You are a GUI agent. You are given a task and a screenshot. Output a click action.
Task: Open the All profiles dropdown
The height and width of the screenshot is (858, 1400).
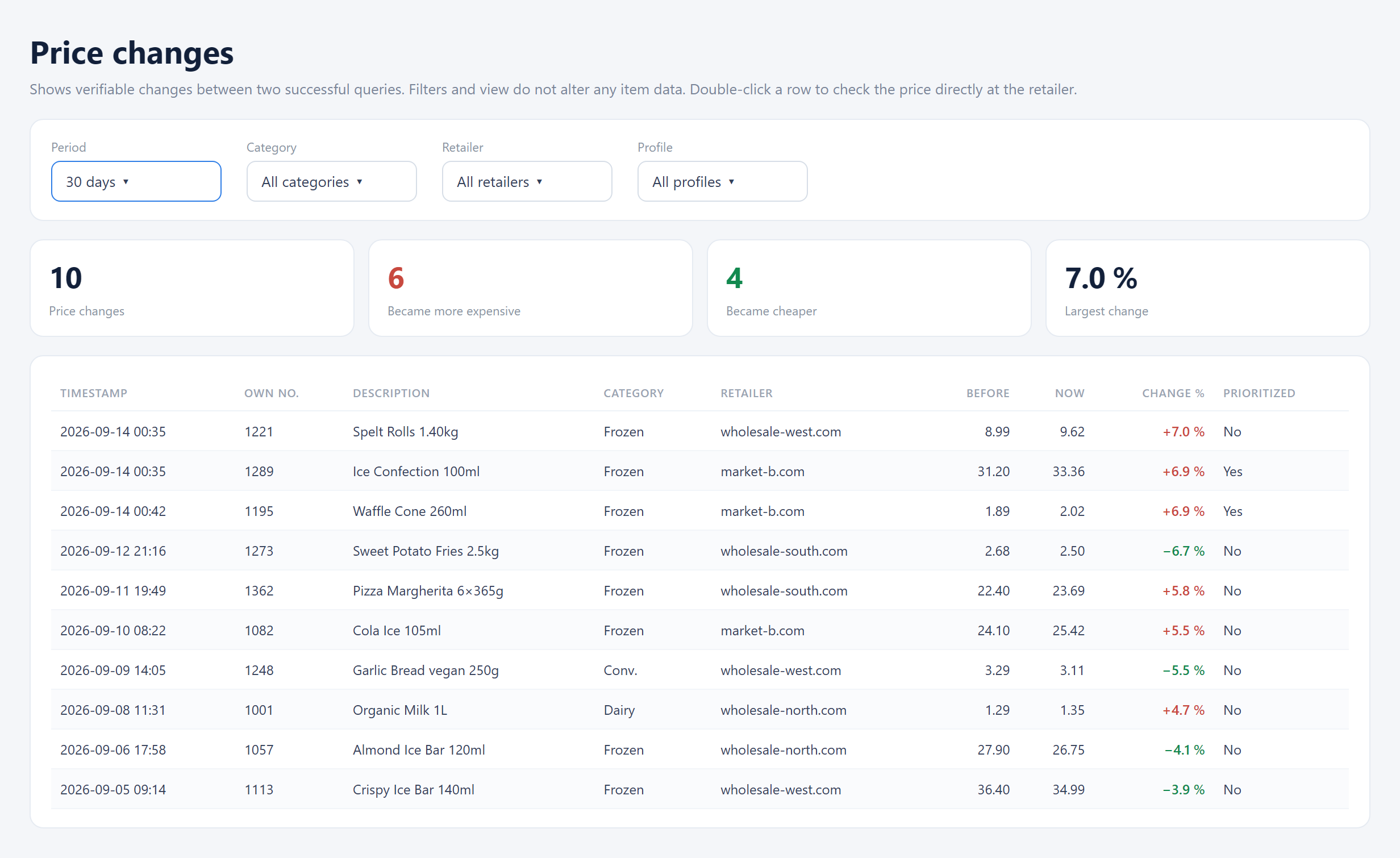(722, 181)
